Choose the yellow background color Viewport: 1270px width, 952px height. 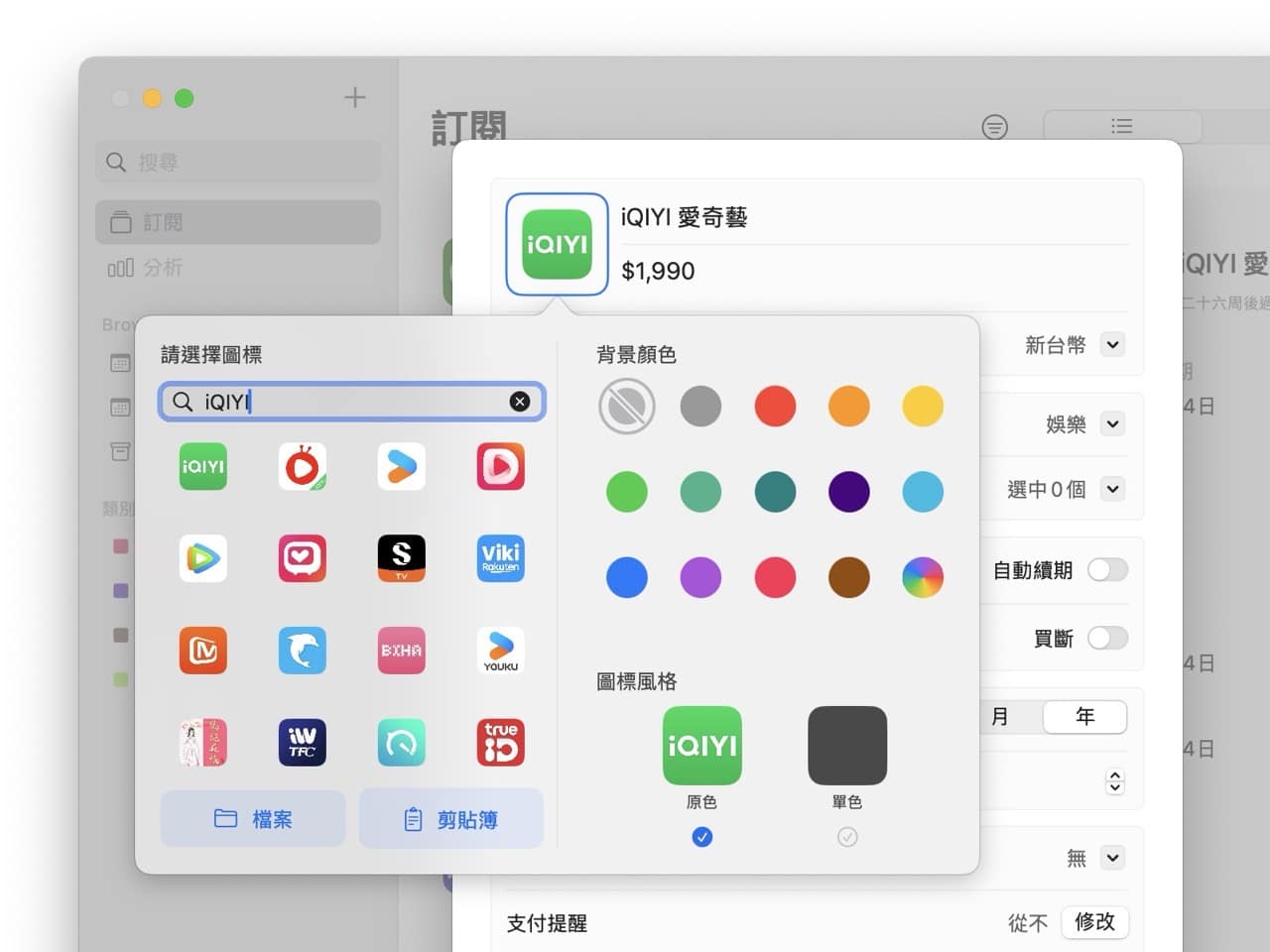coord(923,406)
